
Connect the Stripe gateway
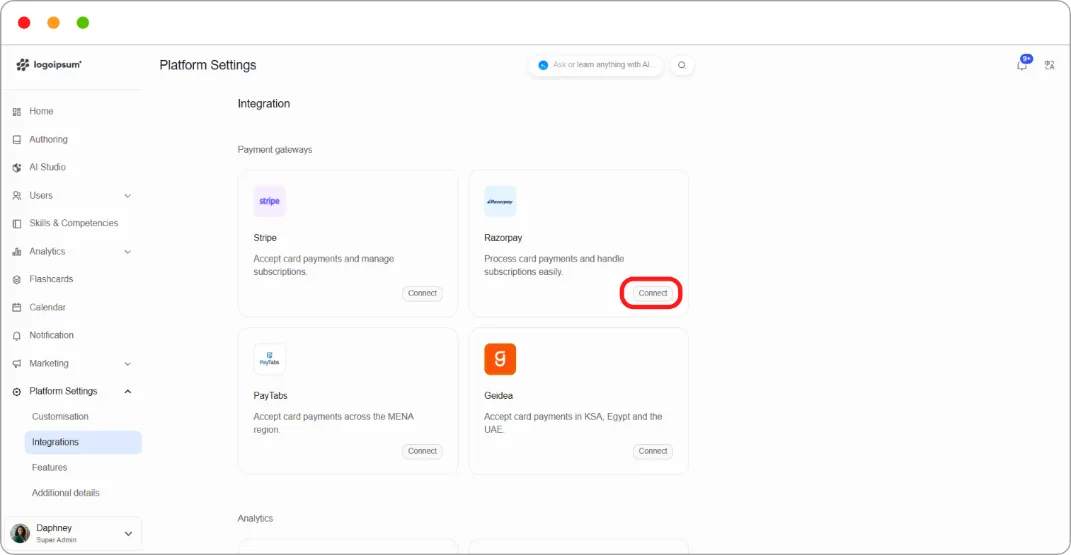pos(422,294)
